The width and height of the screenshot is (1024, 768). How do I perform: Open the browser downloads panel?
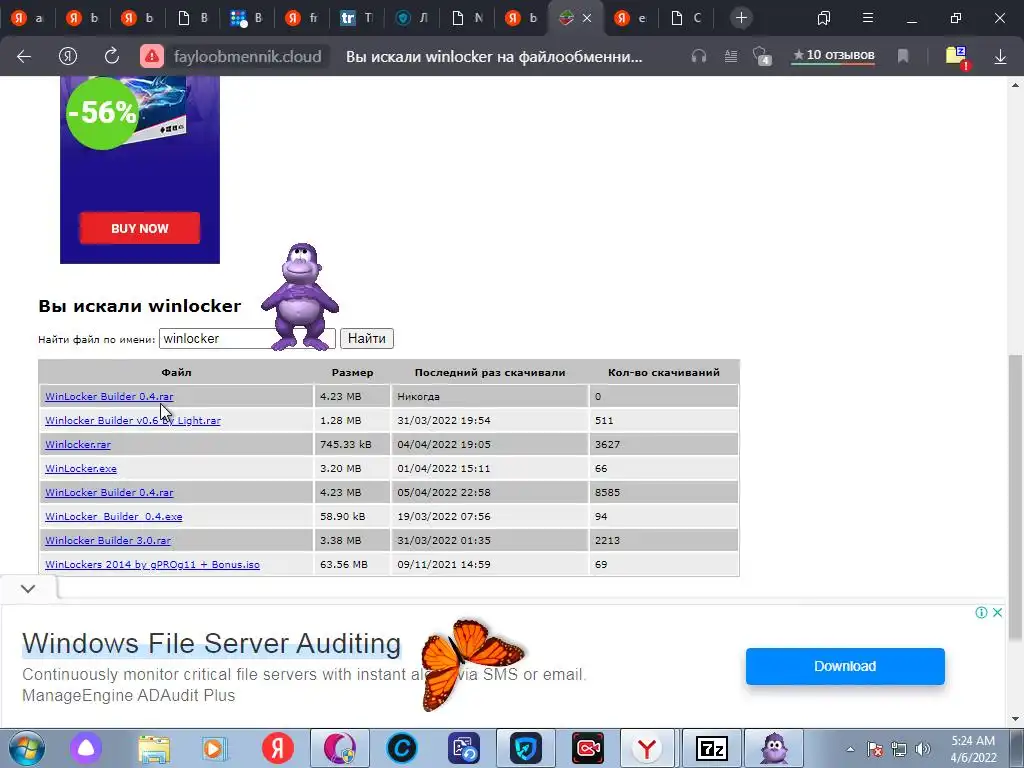pos(1000,57)
